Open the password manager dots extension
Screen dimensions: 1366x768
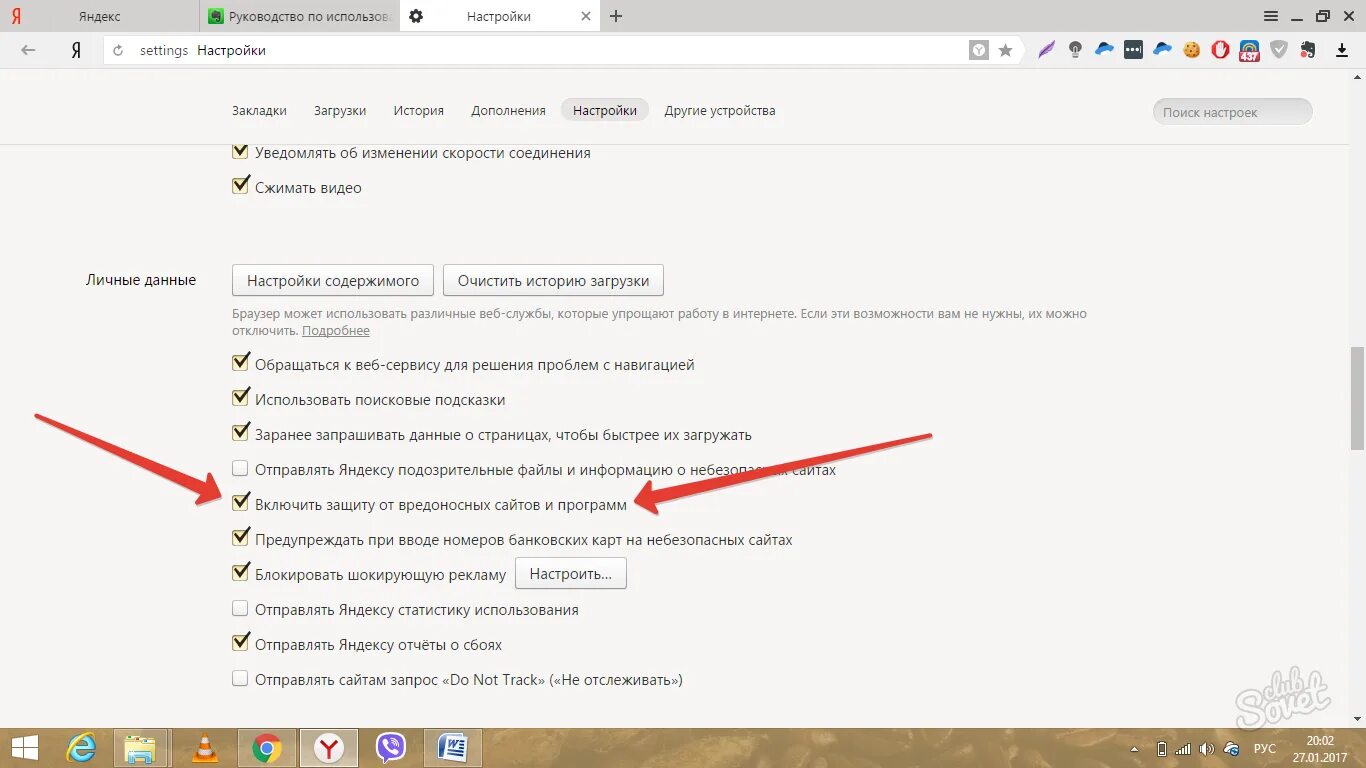[1133, 50]
